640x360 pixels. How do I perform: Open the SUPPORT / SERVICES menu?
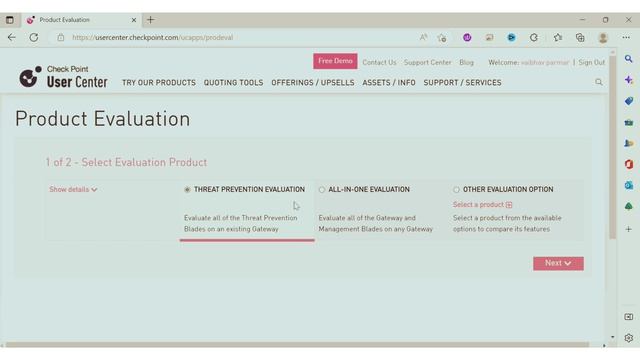point(462,83)
